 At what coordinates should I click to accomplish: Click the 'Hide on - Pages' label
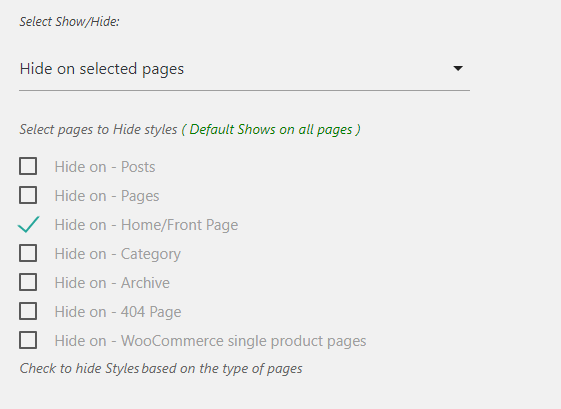tap(107, 196)
